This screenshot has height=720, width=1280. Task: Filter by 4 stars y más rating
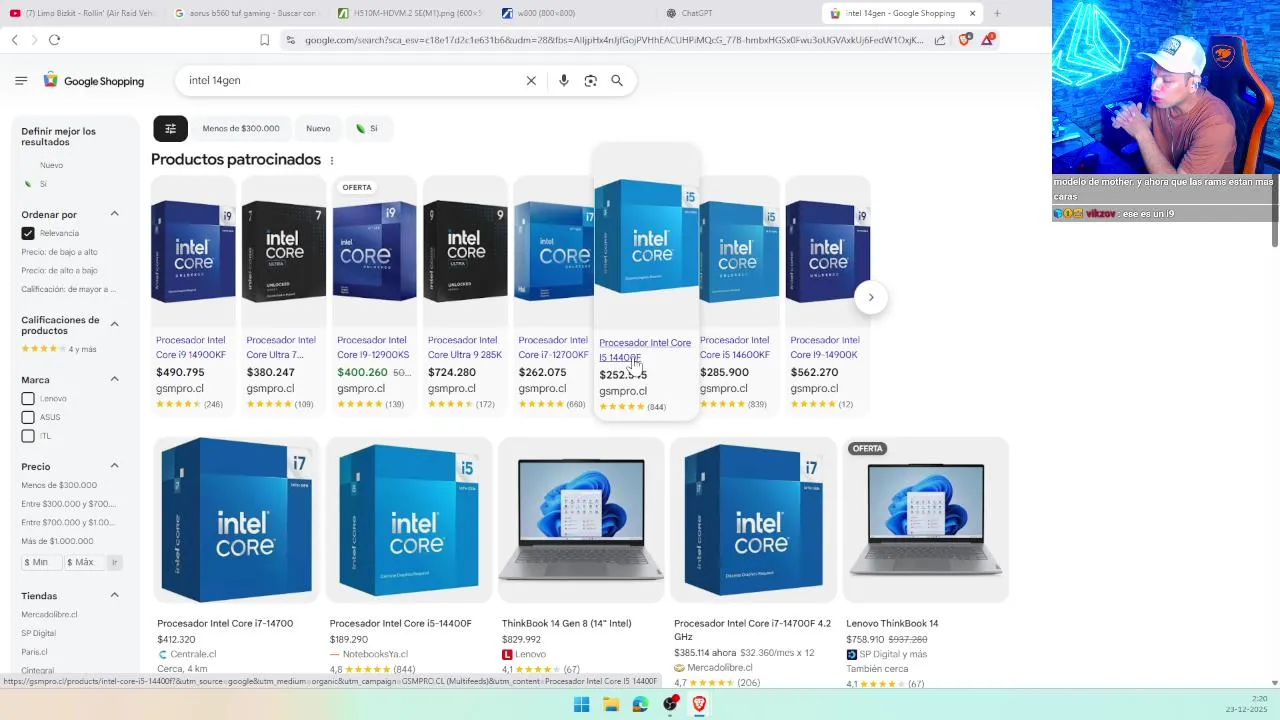(59, 349)
